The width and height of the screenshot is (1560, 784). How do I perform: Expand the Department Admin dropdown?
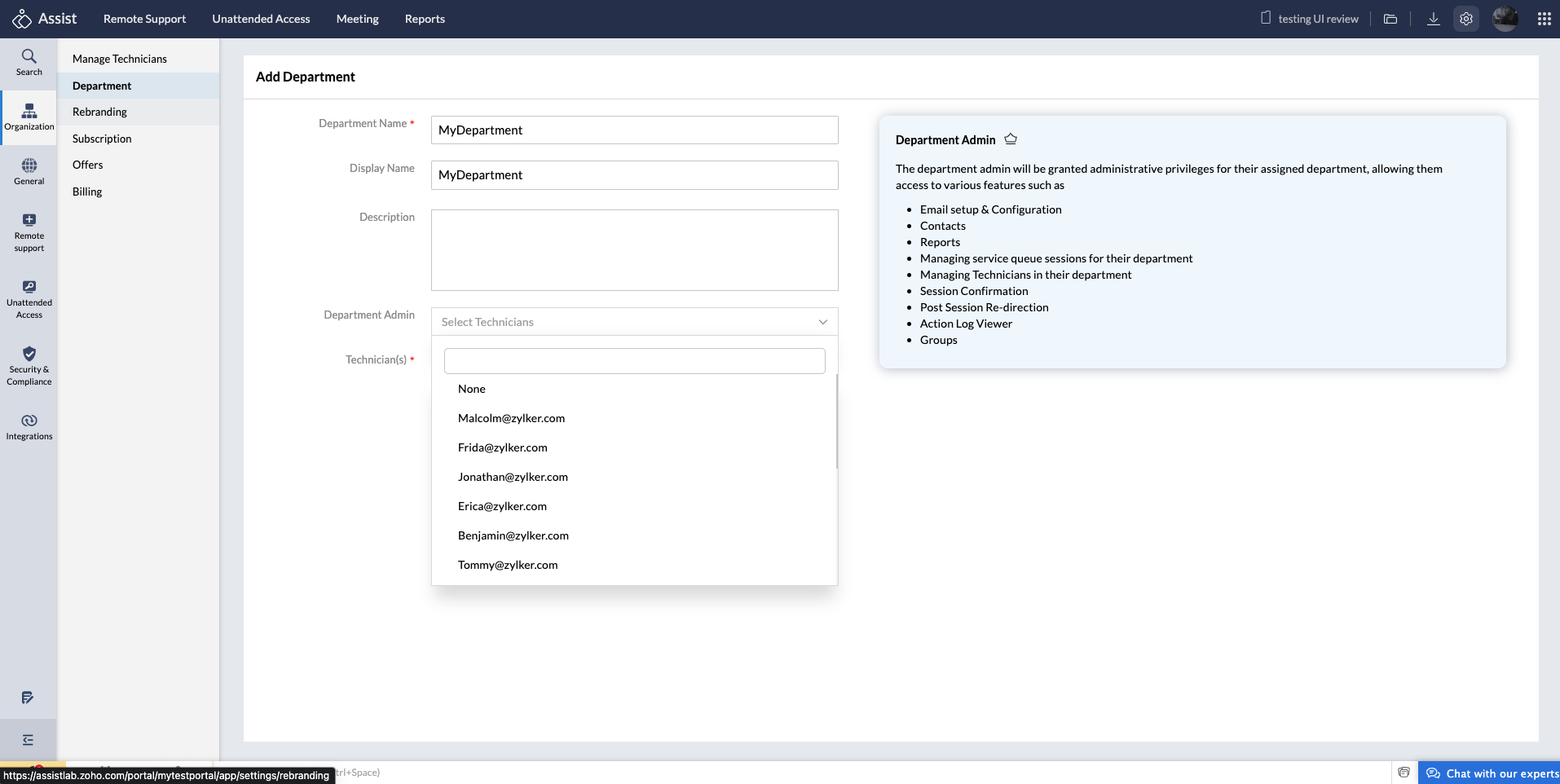coord(634,322)
